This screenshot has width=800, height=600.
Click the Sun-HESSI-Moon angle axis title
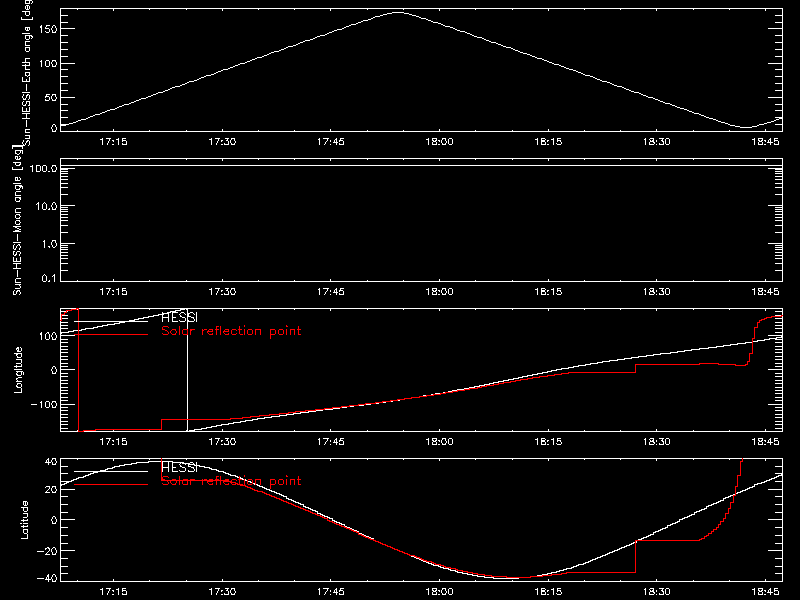18,220
